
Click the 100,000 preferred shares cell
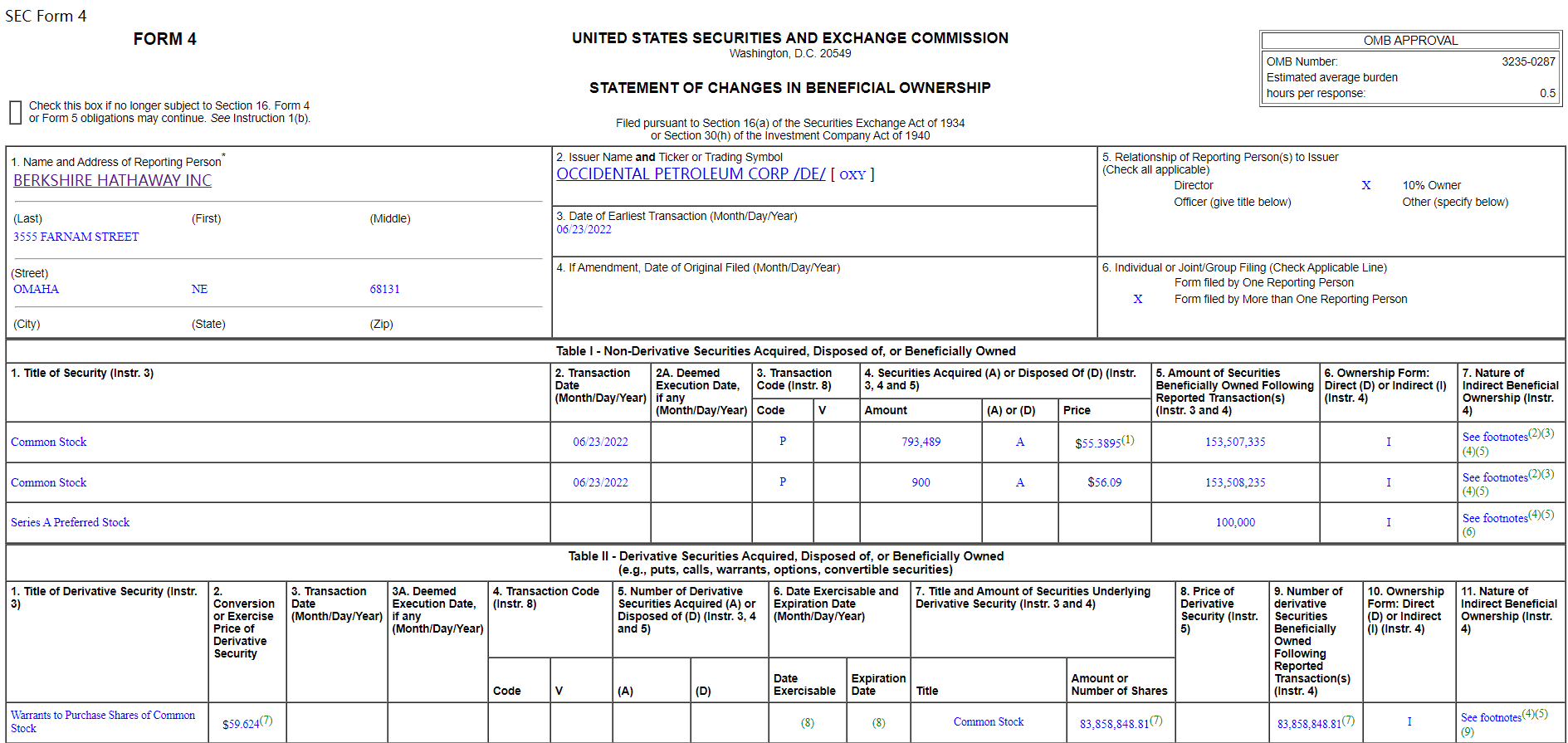pos(1235,522)
